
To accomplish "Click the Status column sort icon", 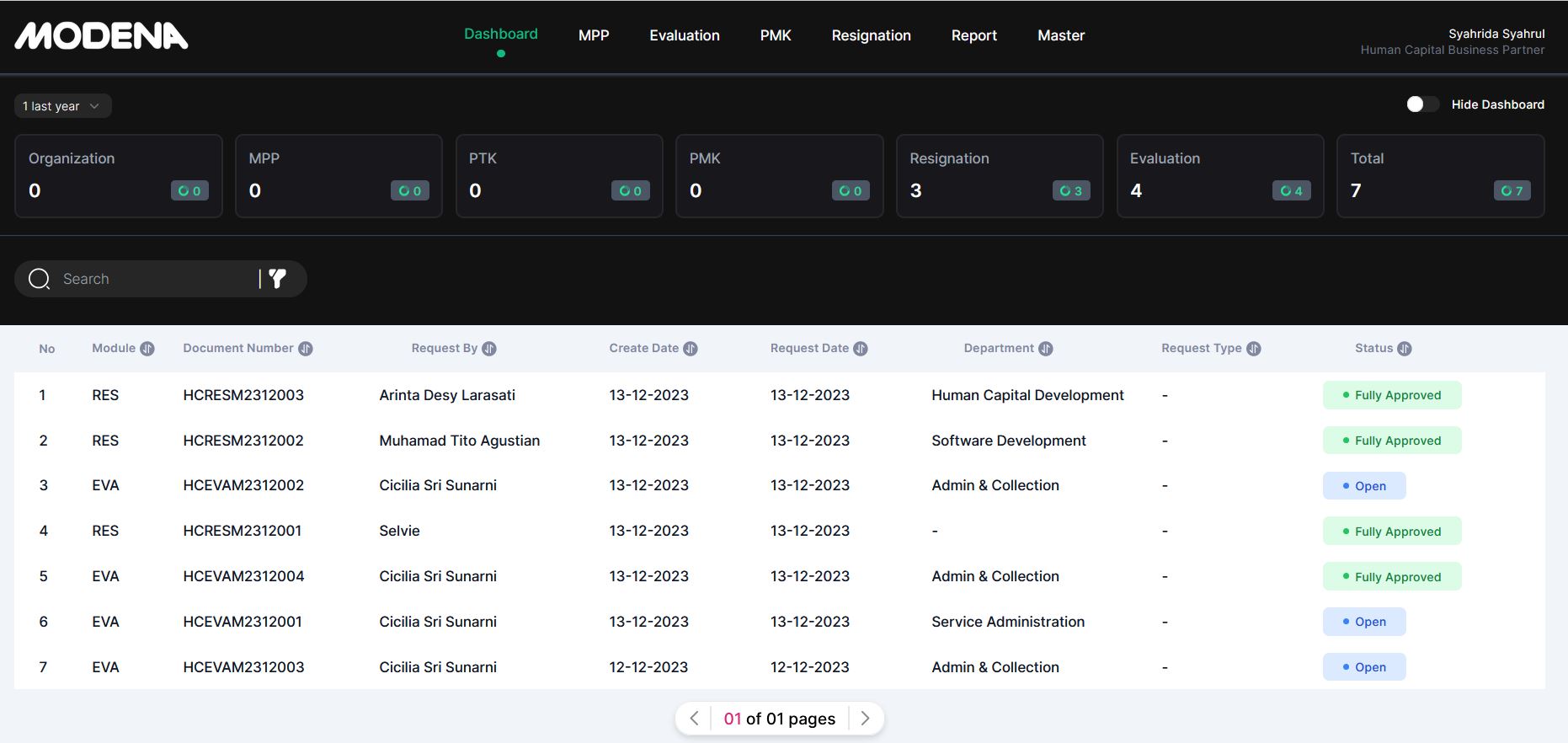I will 1405,349.
